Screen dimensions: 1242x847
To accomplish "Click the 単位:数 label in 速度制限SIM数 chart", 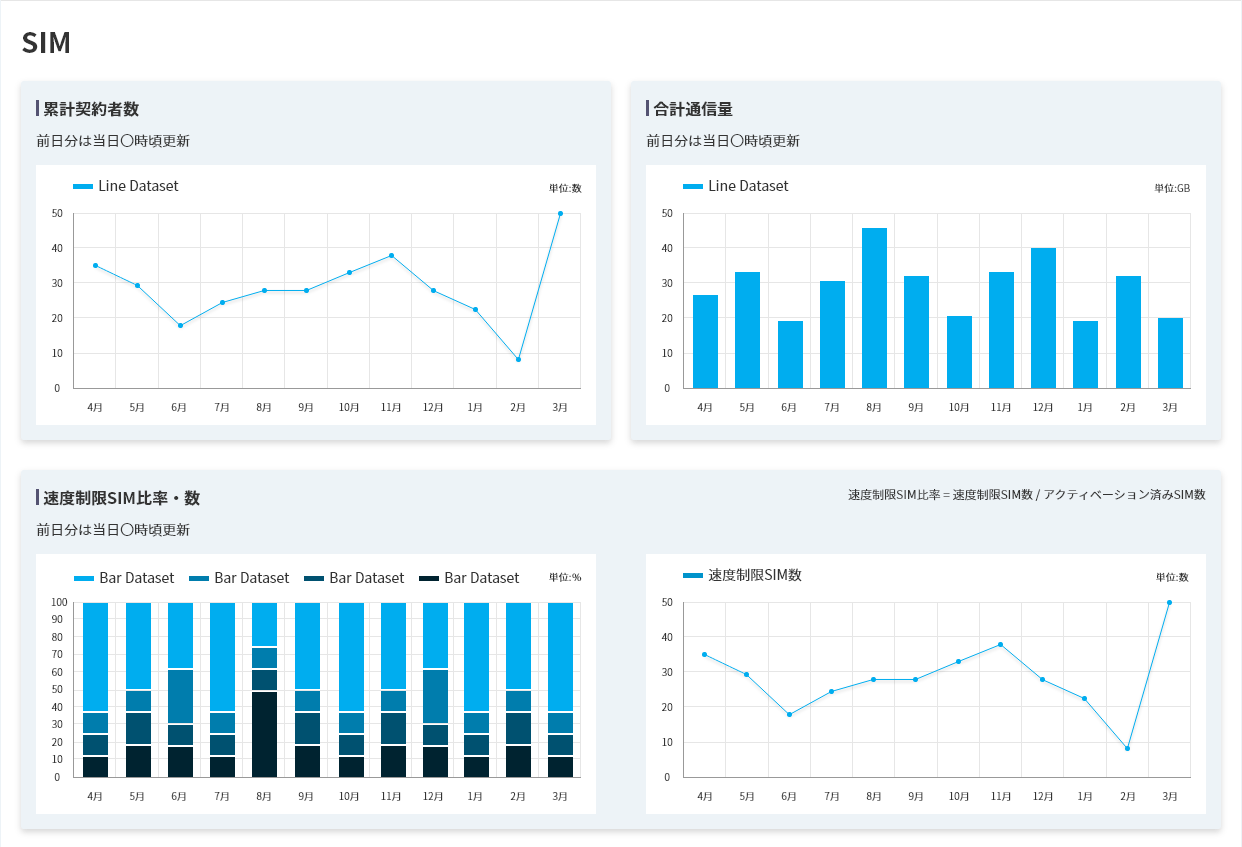I will pyautogui.click(x=1172, y=577).
